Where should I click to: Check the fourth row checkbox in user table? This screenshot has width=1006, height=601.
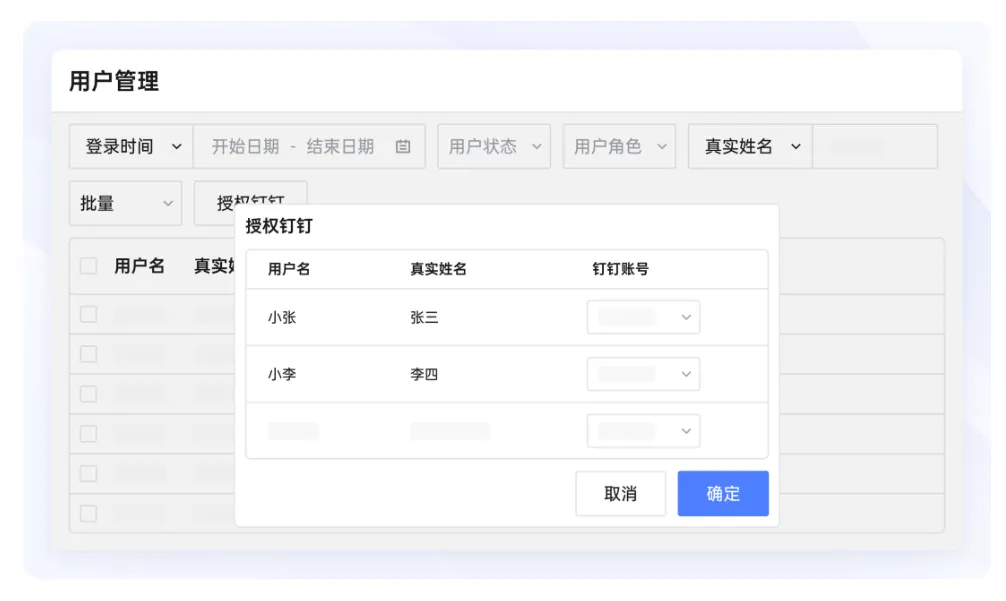pos(89,434)
